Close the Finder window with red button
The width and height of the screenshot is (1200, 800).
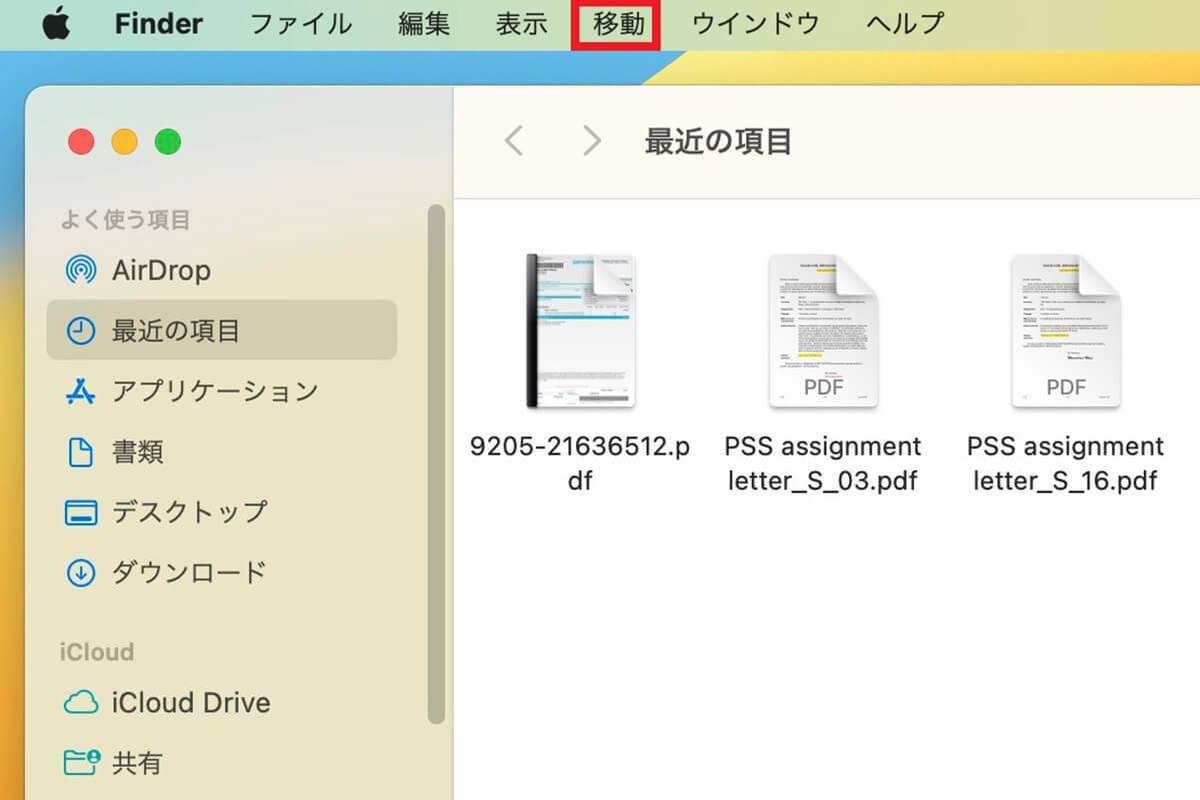[x=81, y=142]
